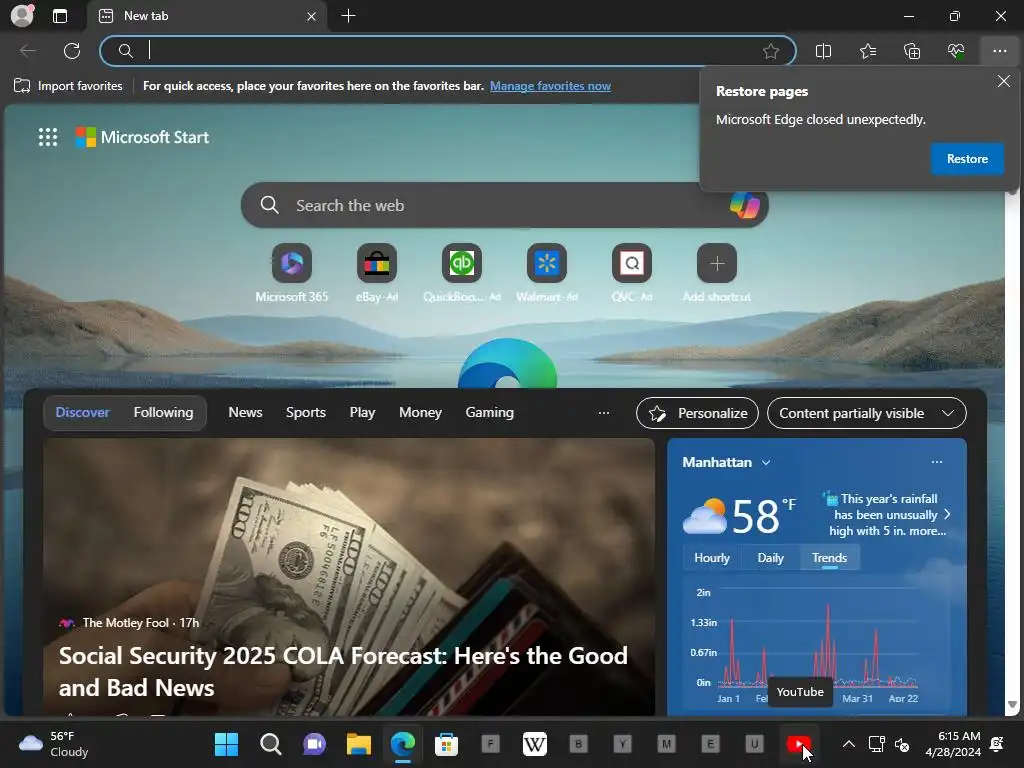Switch weather view to Daily
Image resolution: width=1024 pixels, height=768 pixels.
(770, 558)
